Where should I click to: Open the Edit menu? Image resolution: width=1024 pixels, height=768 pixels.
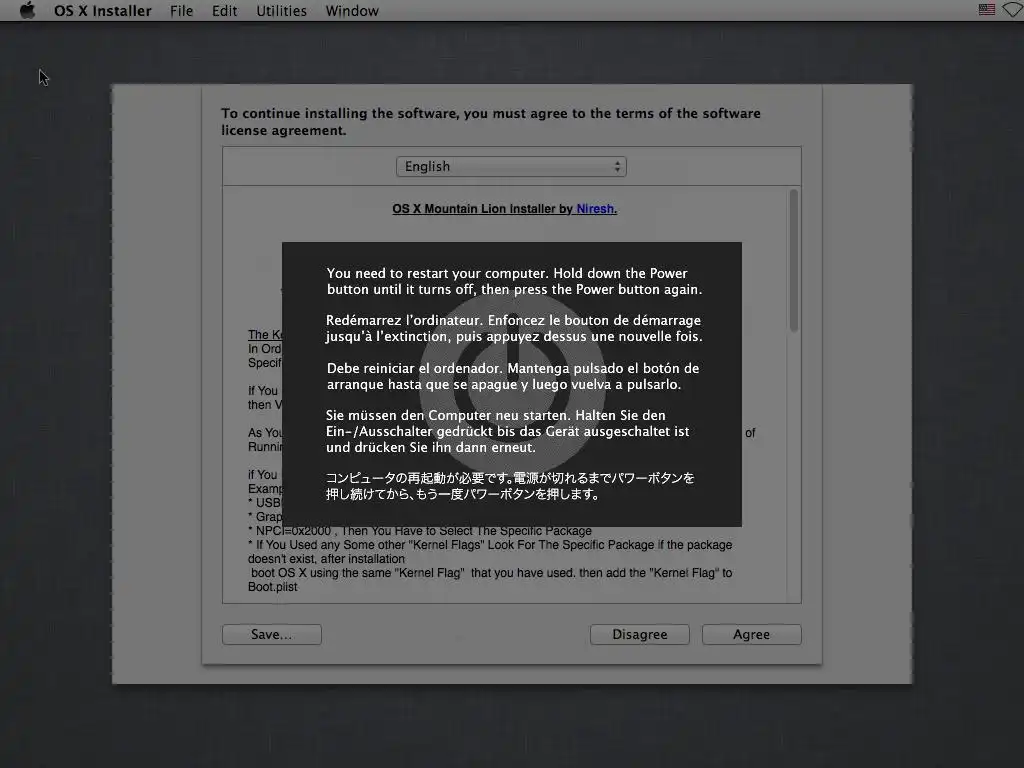[x=224, y=11]
